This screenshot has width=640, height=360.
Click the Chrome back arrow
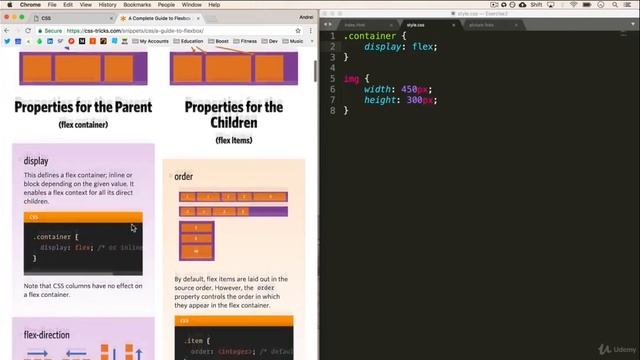[x=7, y=31]
